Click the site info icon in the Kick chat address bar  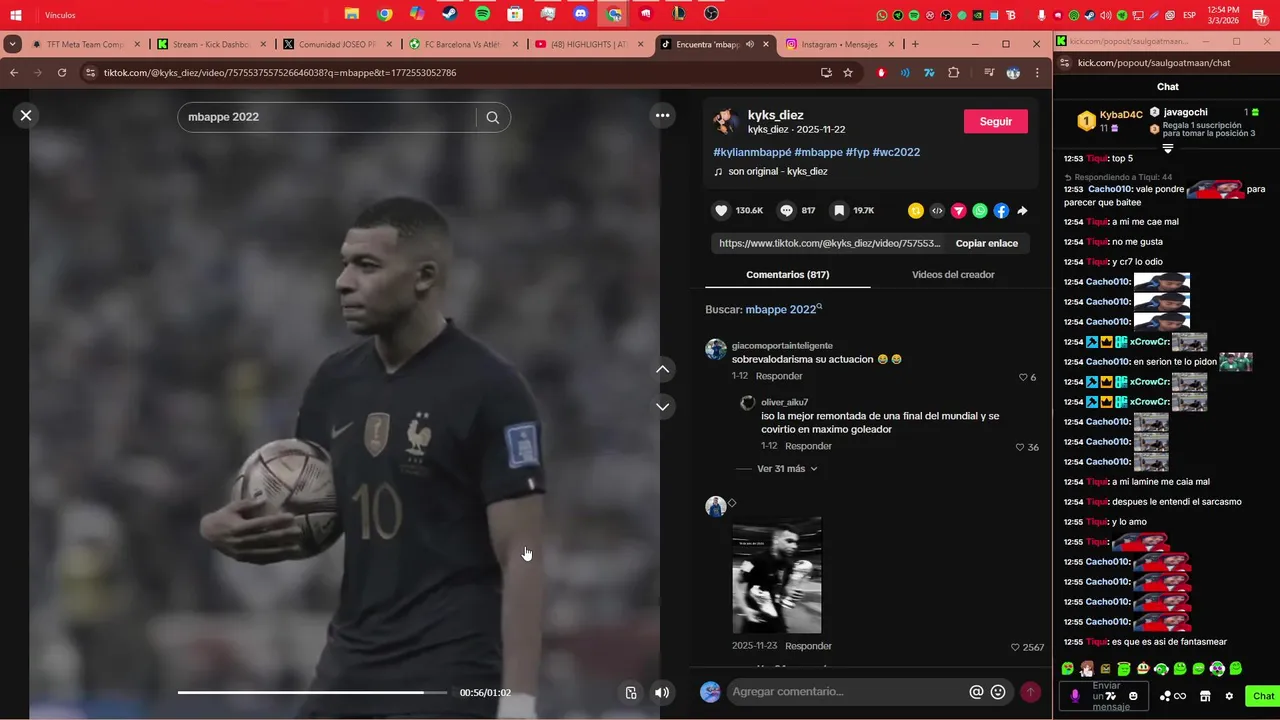(1063, 63)
